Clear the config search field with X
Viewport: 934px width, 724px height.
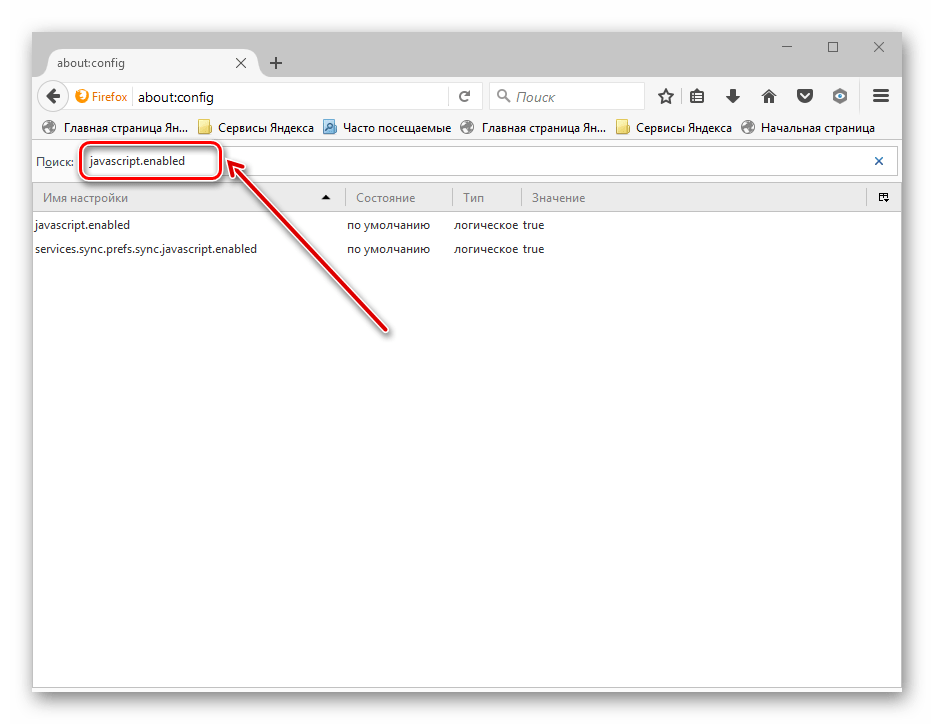click(x=879, y=161)
